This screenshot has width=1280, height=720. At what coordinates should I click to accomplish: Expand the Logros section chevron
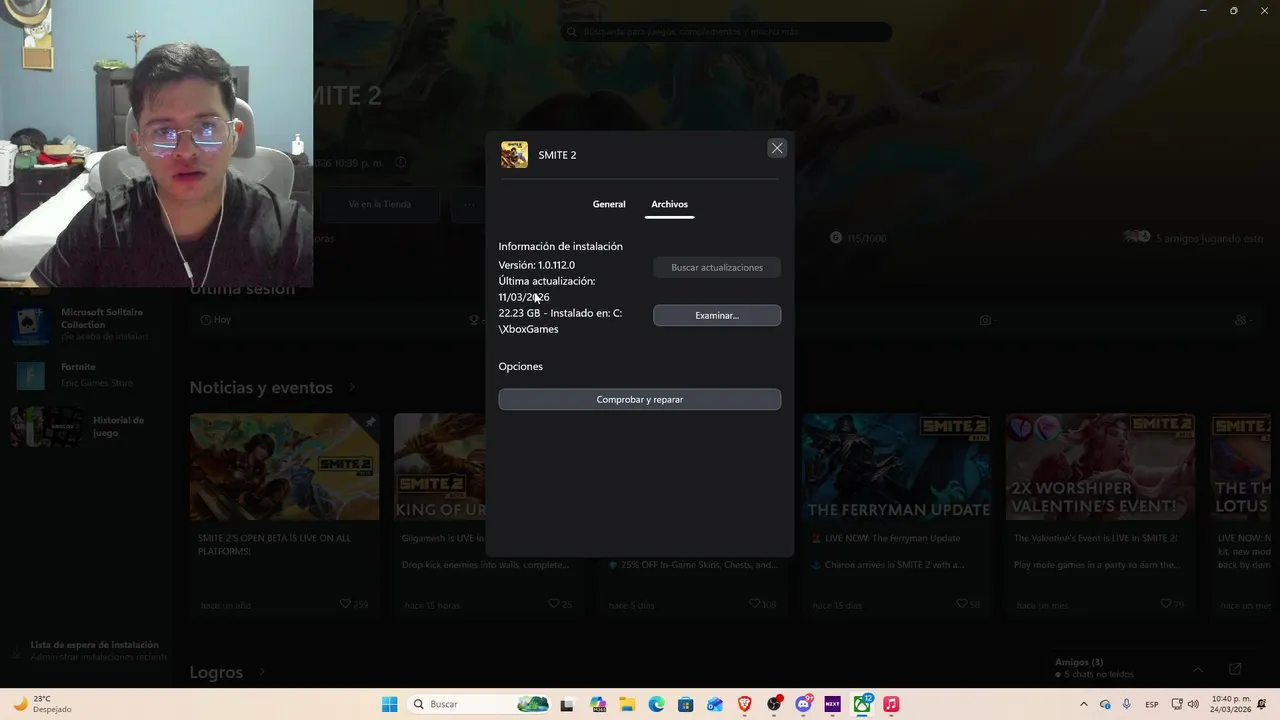(x=262, y=672)
